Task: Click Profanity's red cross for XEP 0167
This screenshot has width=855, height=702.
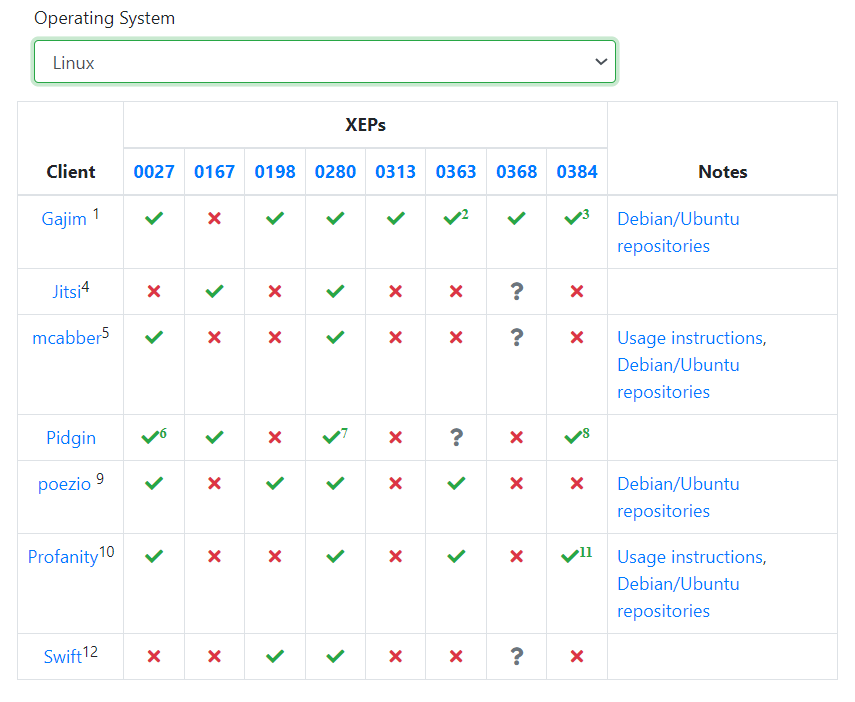Action: pyautogui.click(x=214, y=556)
